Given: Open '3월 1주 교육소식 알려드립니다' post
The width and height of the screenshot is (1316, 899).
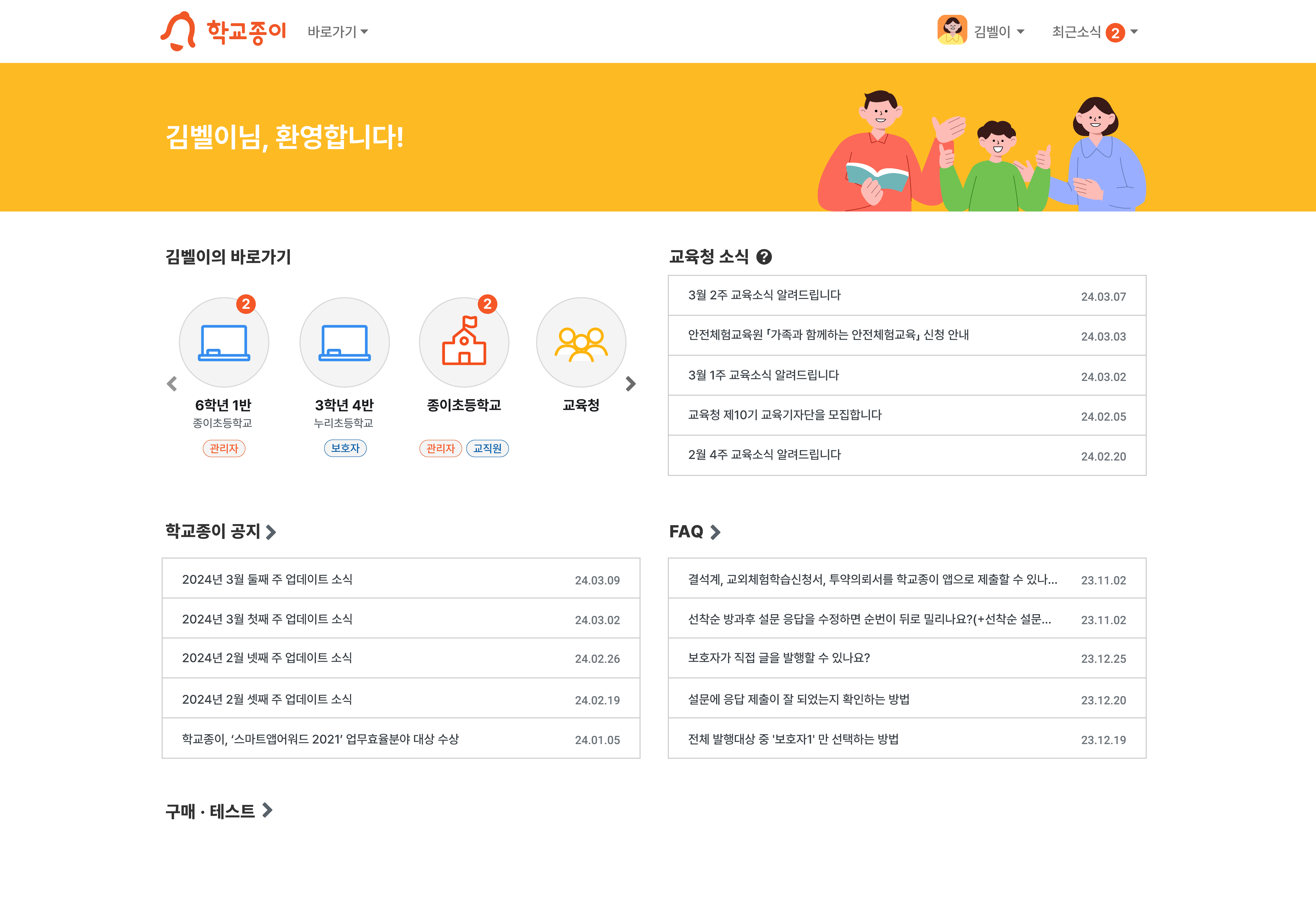Looking at the screenshot, I should [907, 376].
